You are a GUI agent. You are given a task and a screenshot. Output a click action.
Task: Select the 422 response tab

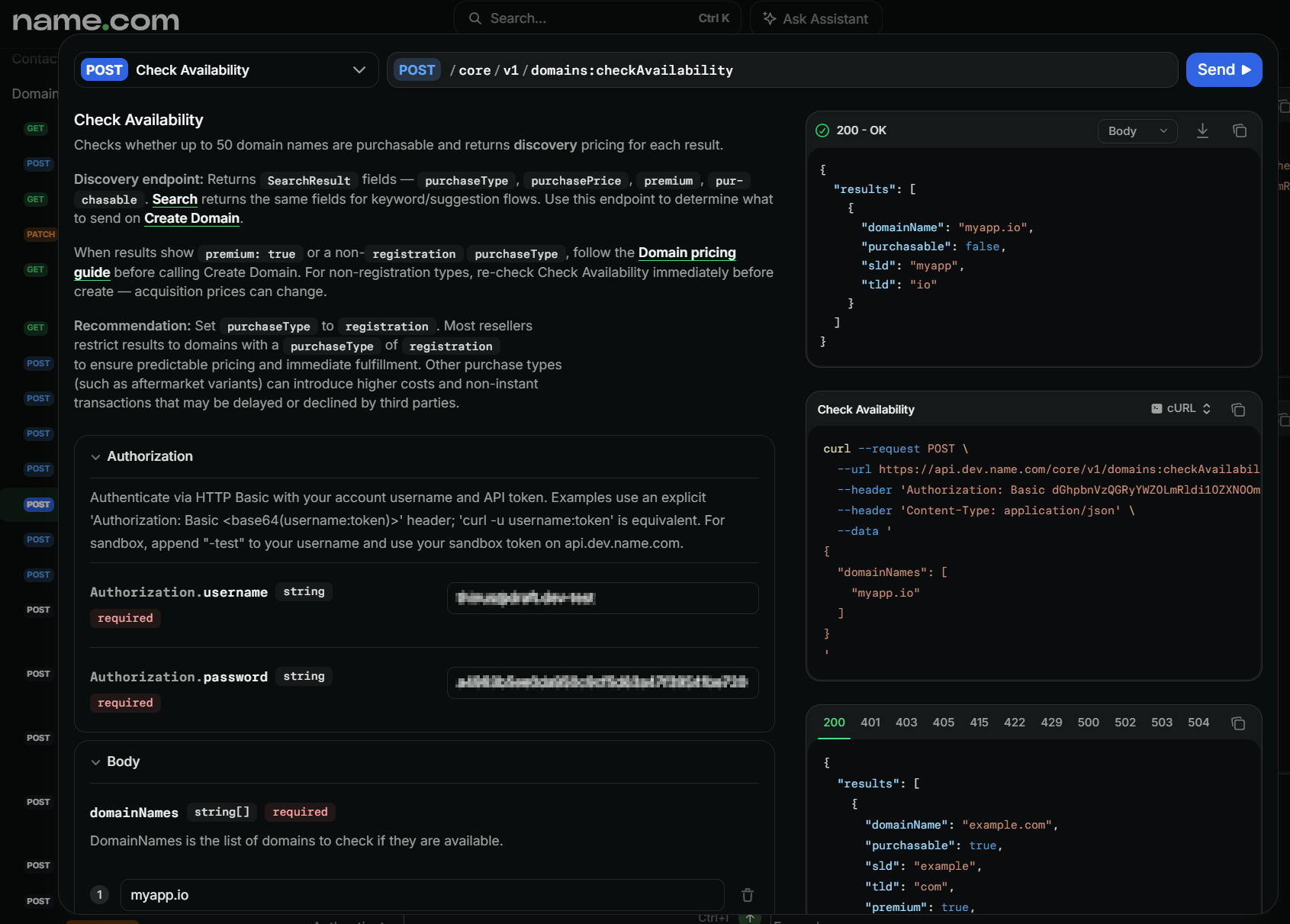1015,723
